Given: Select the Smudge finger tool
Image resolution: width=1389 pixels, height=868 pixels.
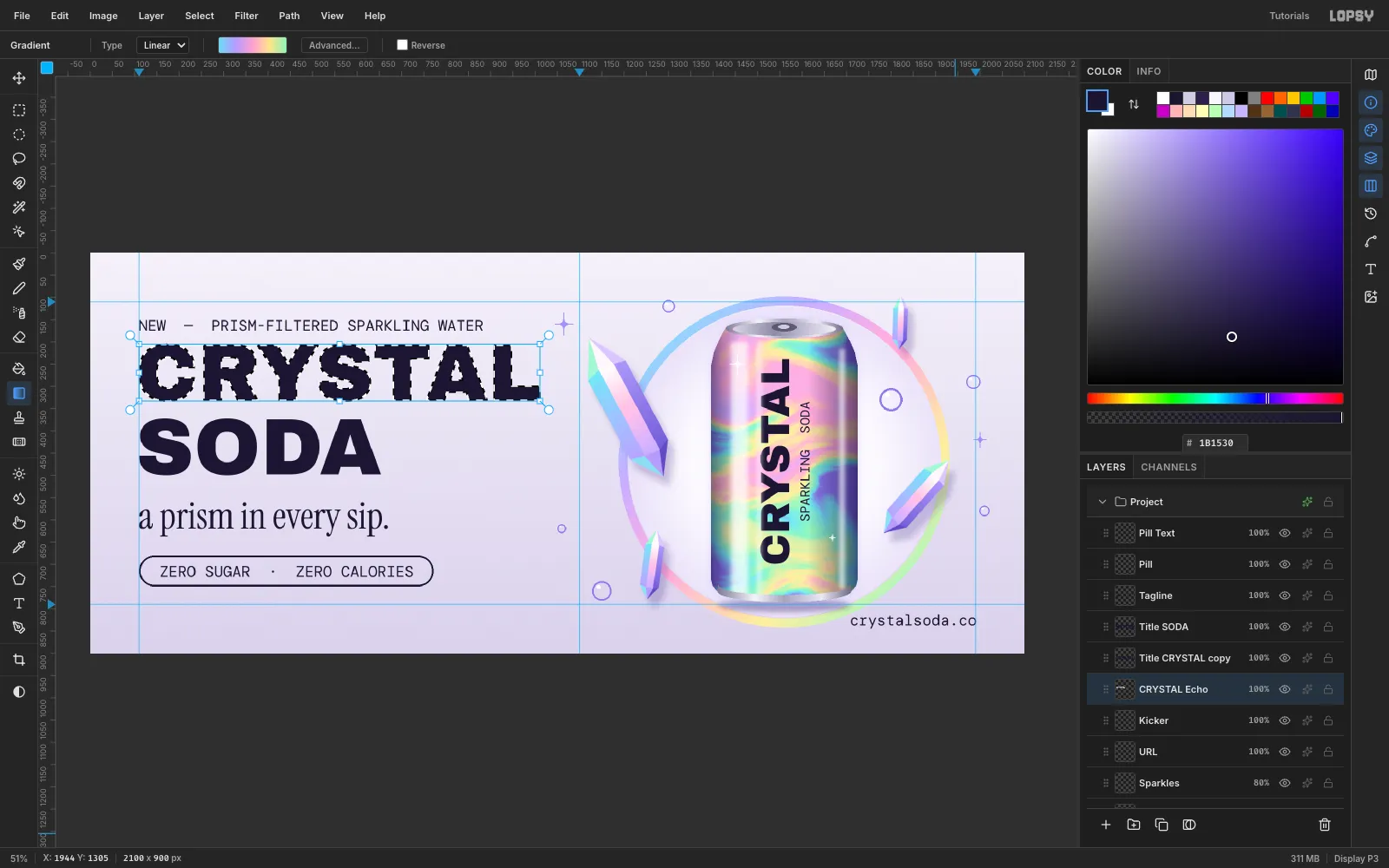Looking at the screenshot, I should (19, 523).
